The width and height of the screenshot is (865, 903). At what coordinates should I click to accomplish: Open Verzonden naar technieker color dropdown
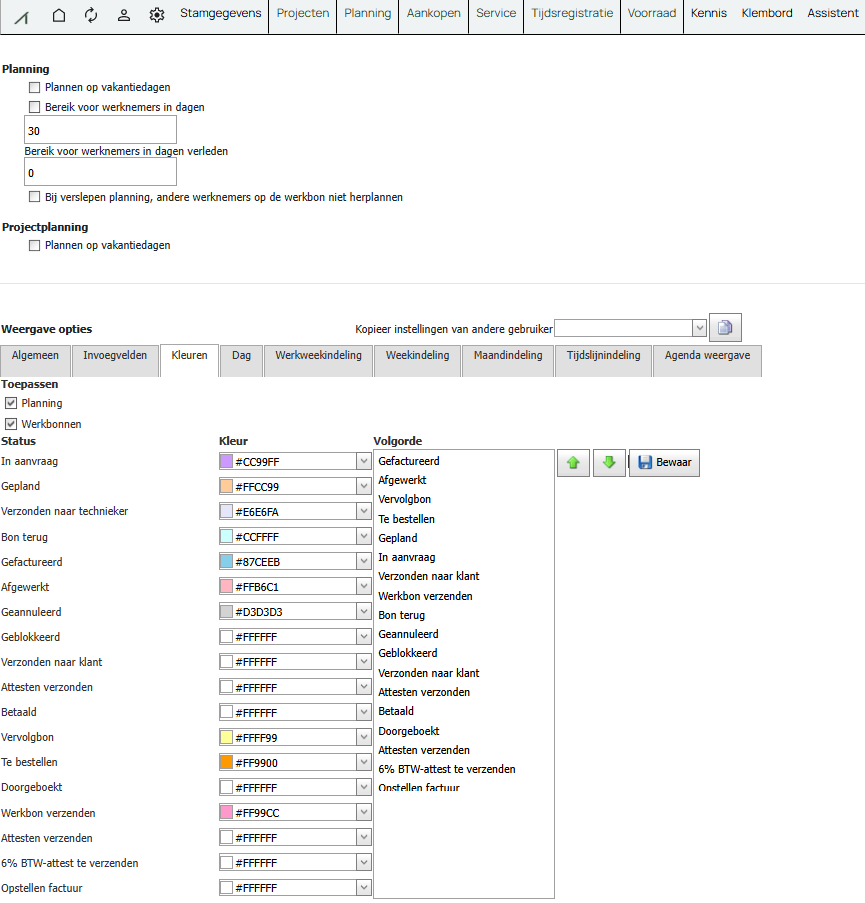[x=363, y=511]
